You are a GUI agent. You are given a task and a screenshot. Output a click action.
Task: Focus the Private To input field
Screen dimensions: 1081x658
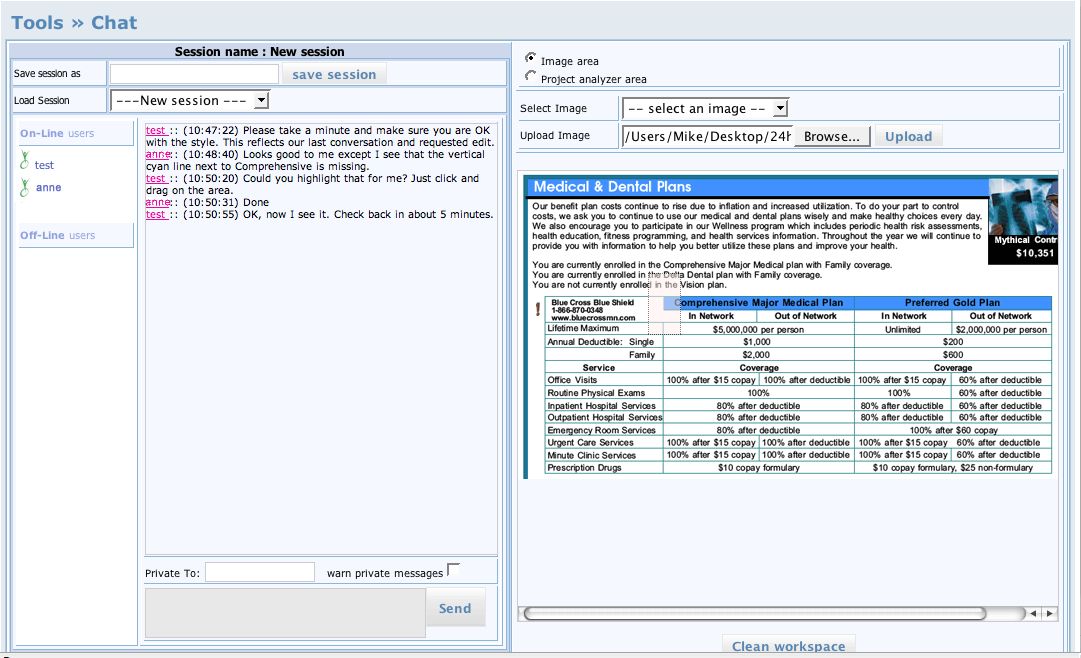click(260, 572)
